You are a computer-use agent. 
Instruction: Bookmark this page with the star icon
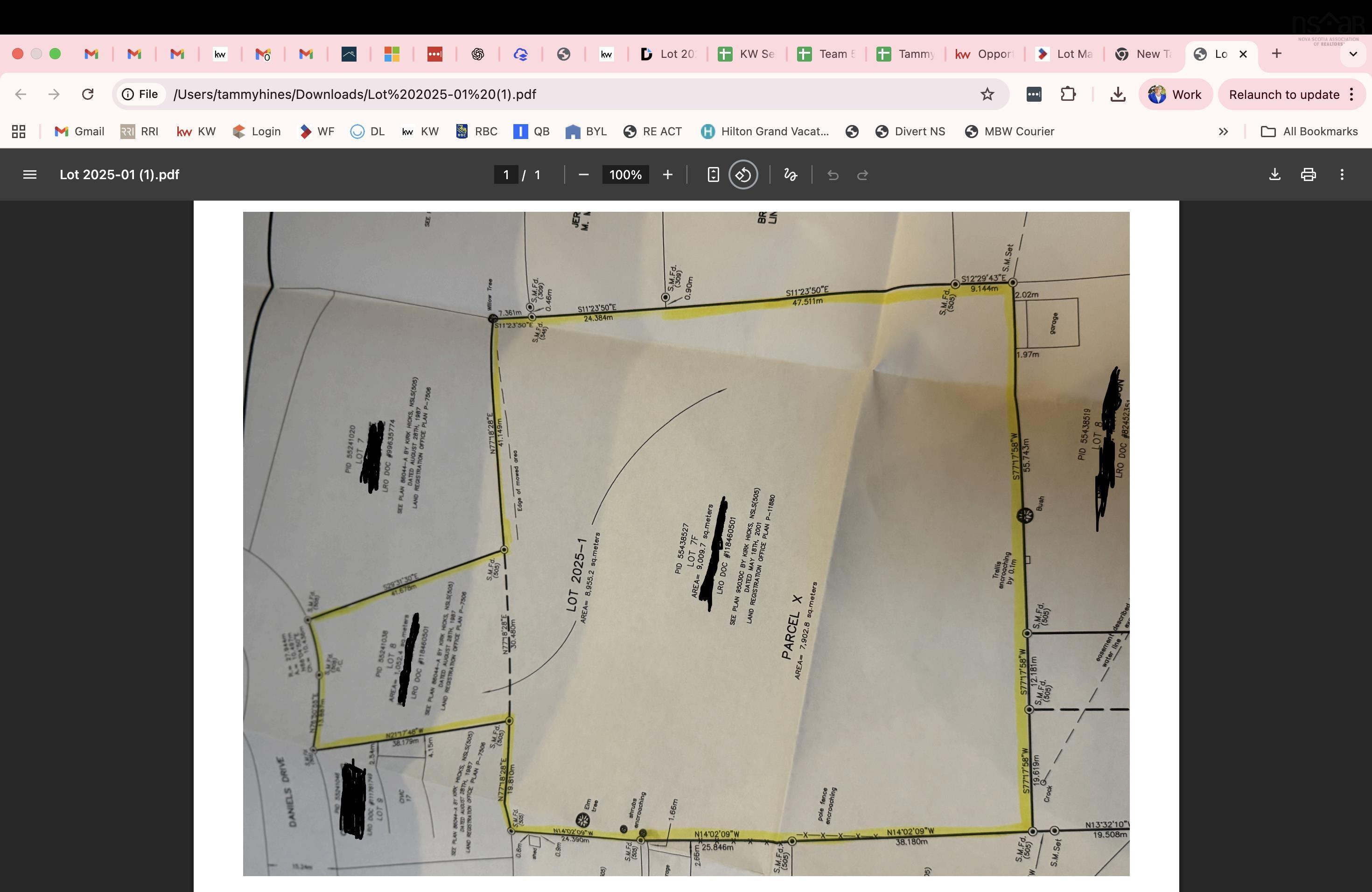[987, 94]
